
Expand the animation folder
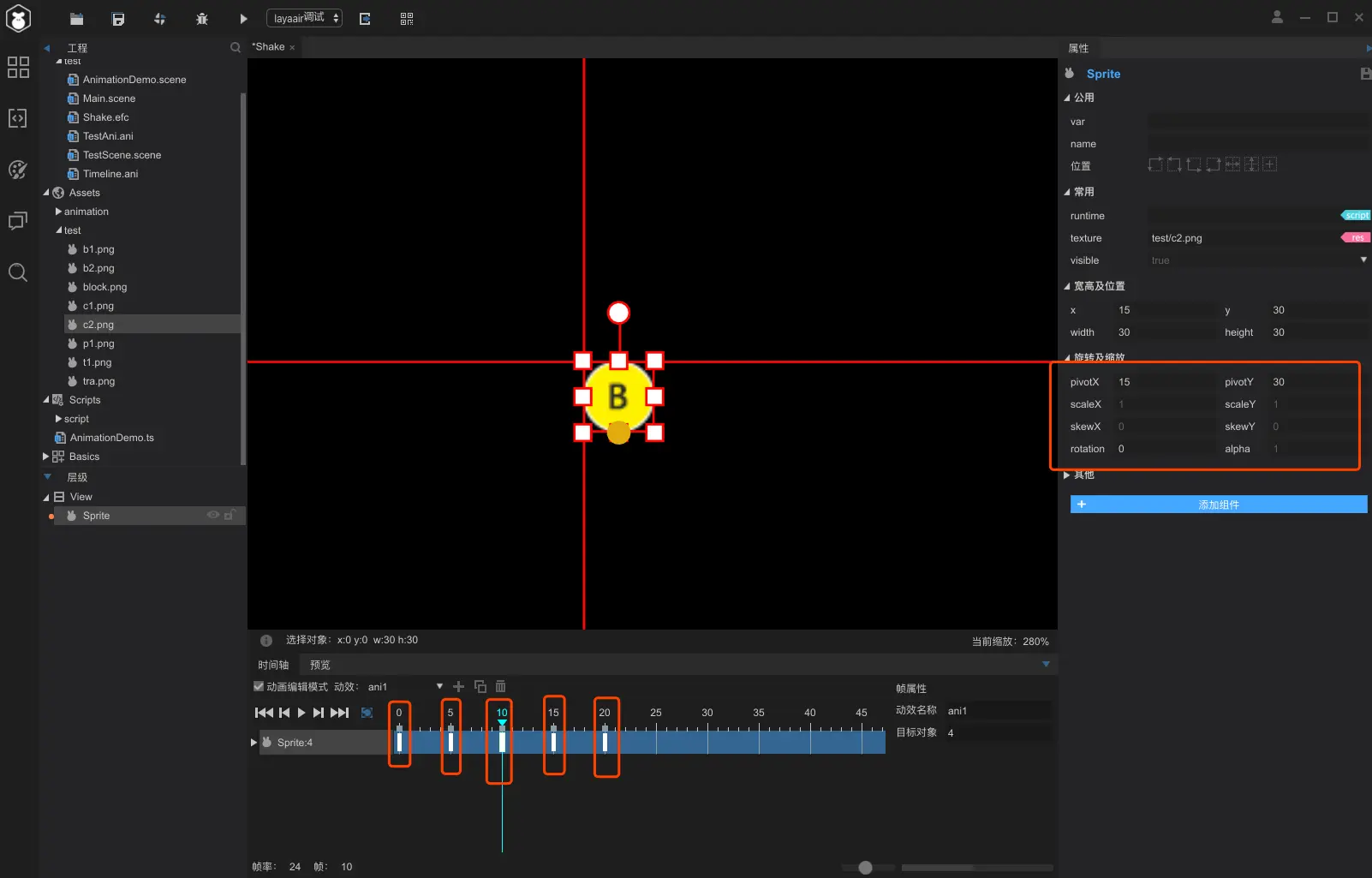58,212
